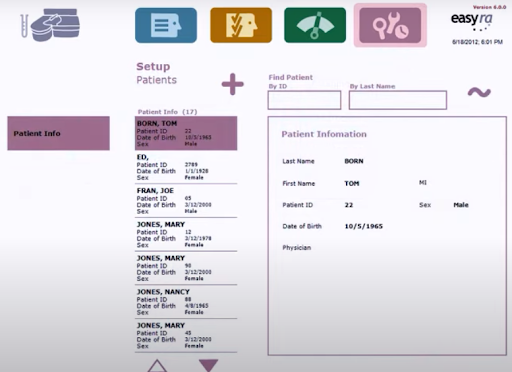Click the Find Patient label
The image size is (512, 372).
(291, 77)
